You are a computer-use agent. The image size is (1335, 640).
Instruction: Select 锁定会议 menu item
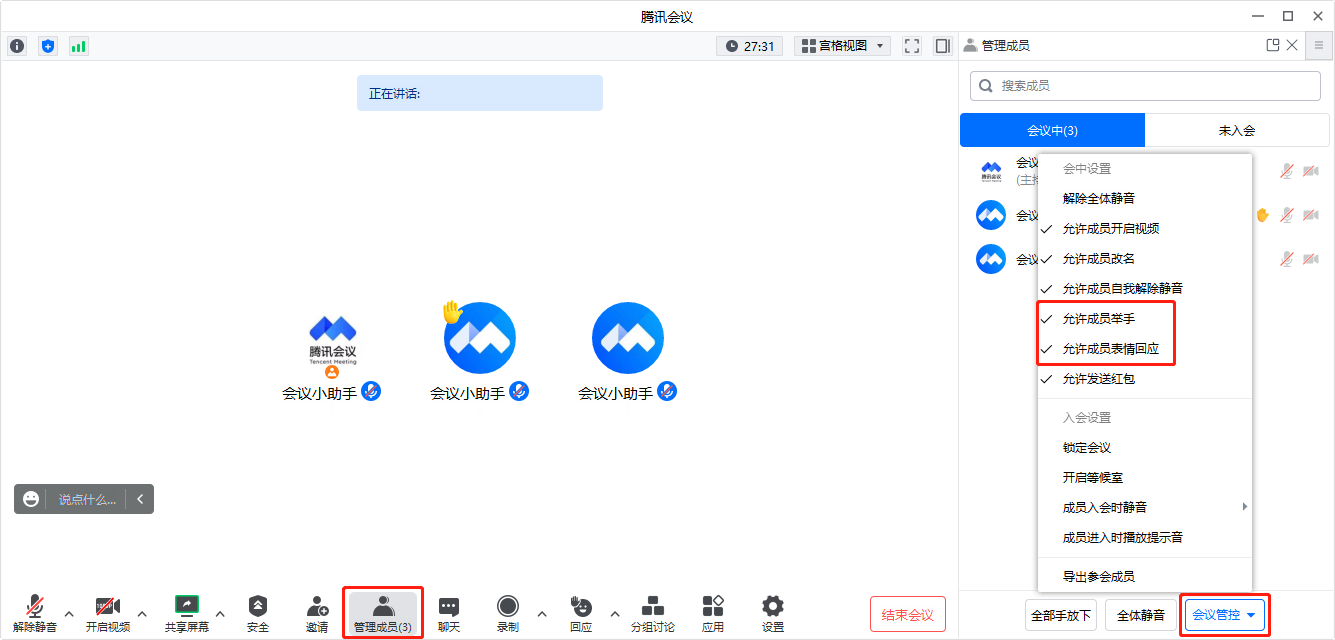1145,448
